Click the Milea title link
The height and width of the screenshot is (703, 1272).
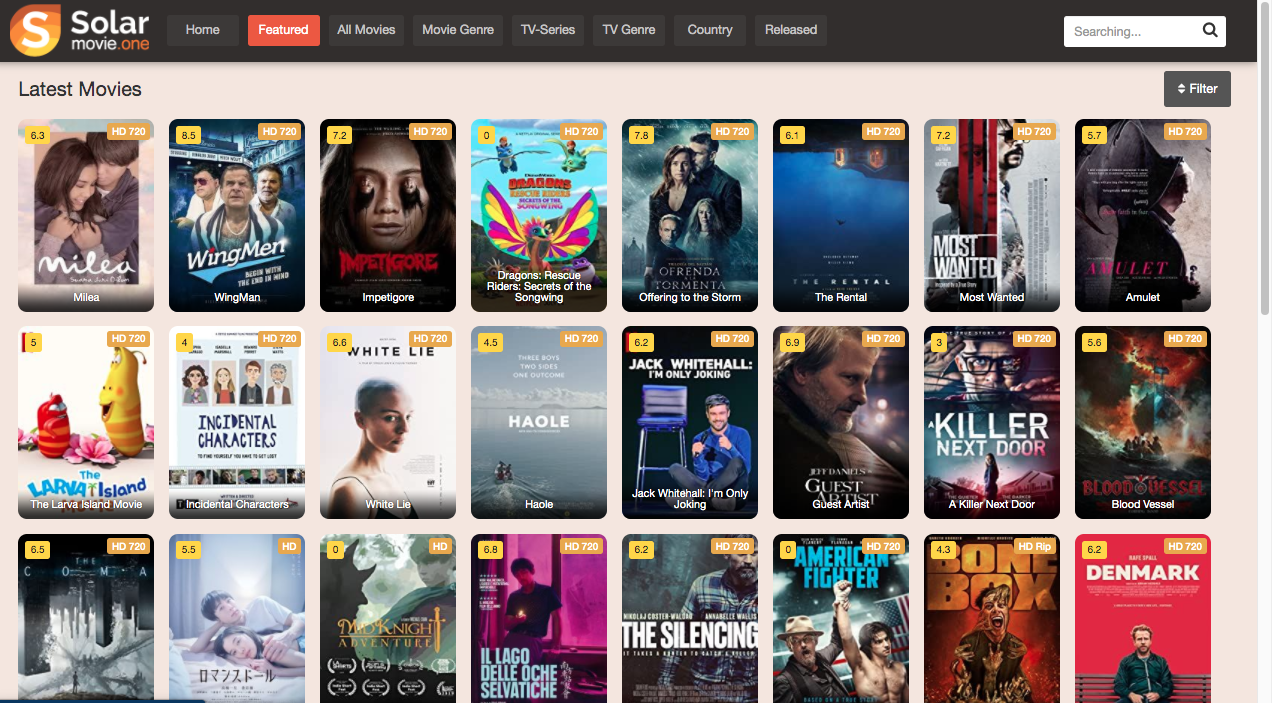coord(86,297)
